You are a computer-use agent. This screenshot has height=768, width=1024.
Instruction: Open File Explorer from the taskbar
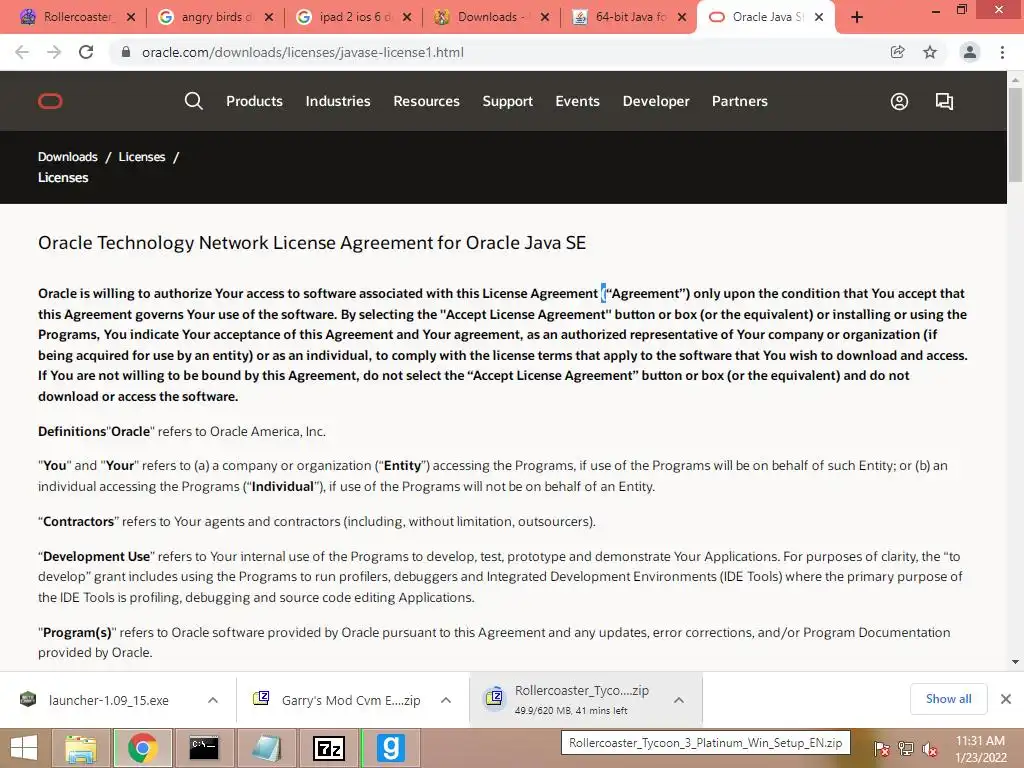80,748
